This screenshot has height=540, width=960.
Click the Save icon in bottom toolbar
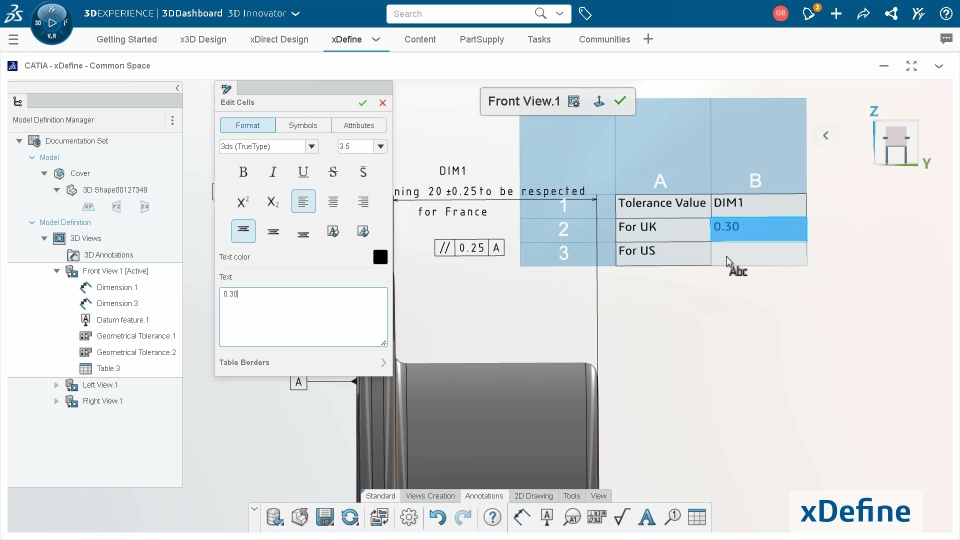click(324, 517)
